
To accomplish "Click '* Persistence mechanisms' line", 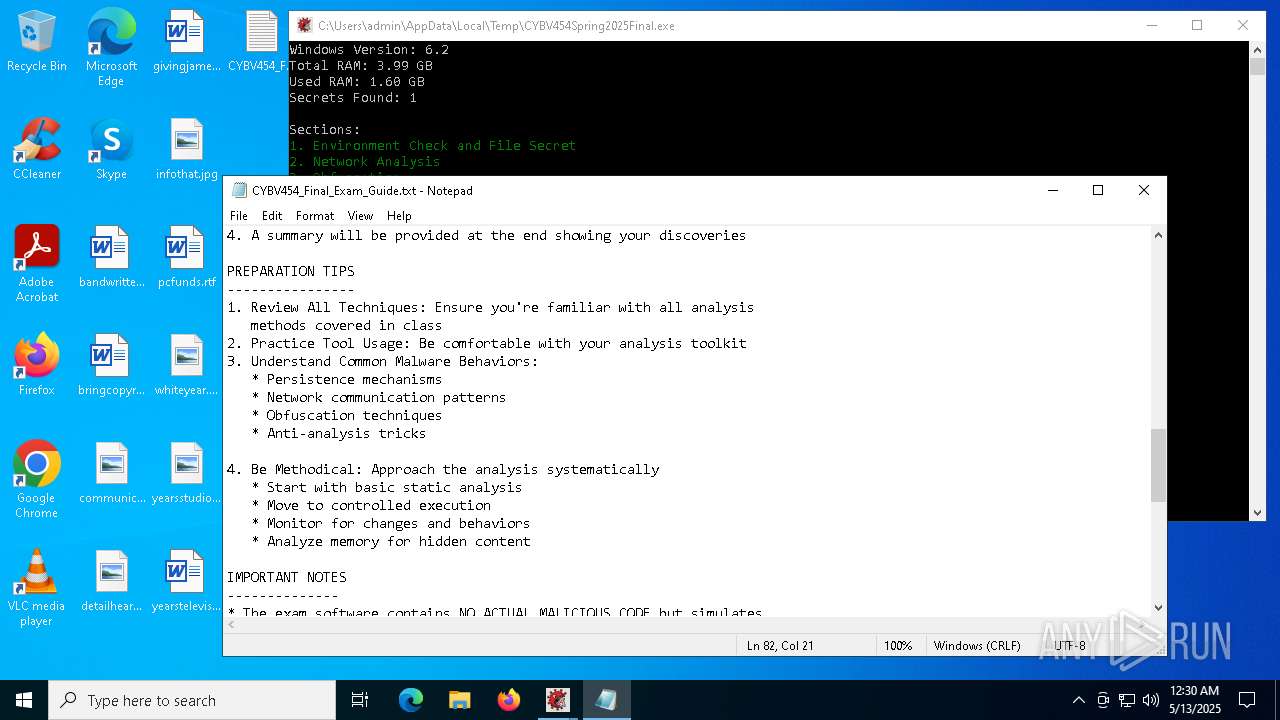I will coord(346,379).
